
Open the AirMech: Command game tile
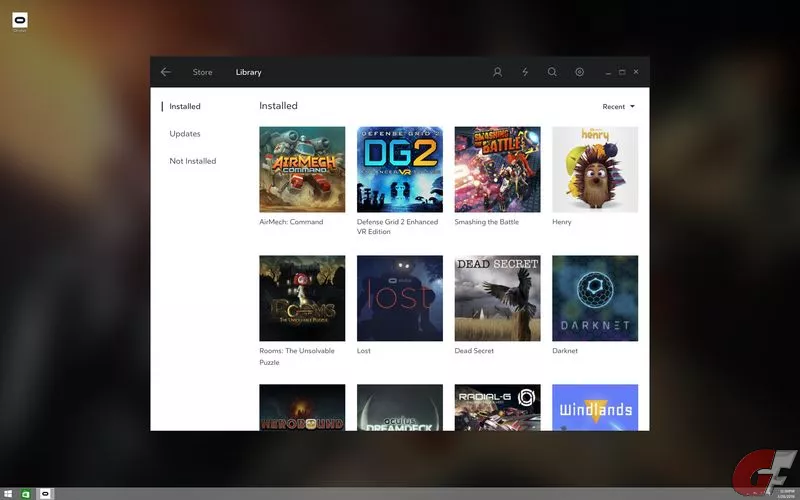click(x=302, y=169)
